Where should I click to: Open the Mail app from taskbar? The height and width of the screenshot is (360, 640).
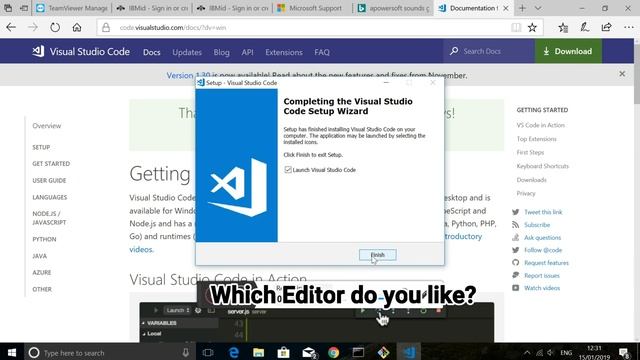[309, 352]
